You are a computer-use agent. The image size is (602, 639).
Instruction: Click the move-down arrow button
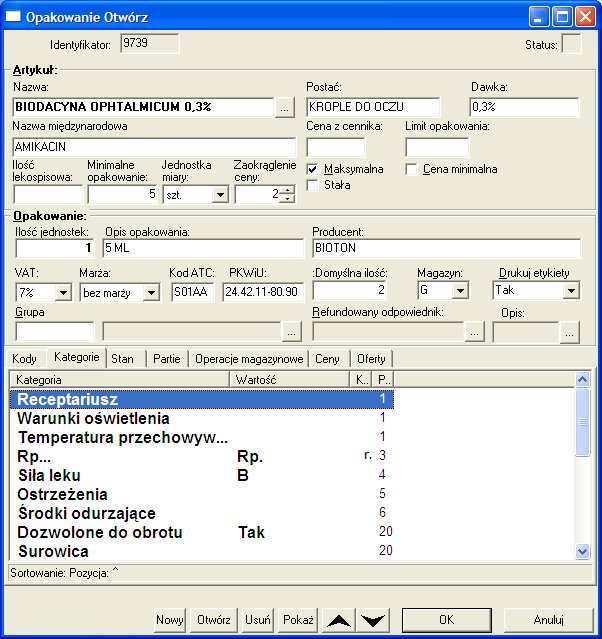[373, 620]
